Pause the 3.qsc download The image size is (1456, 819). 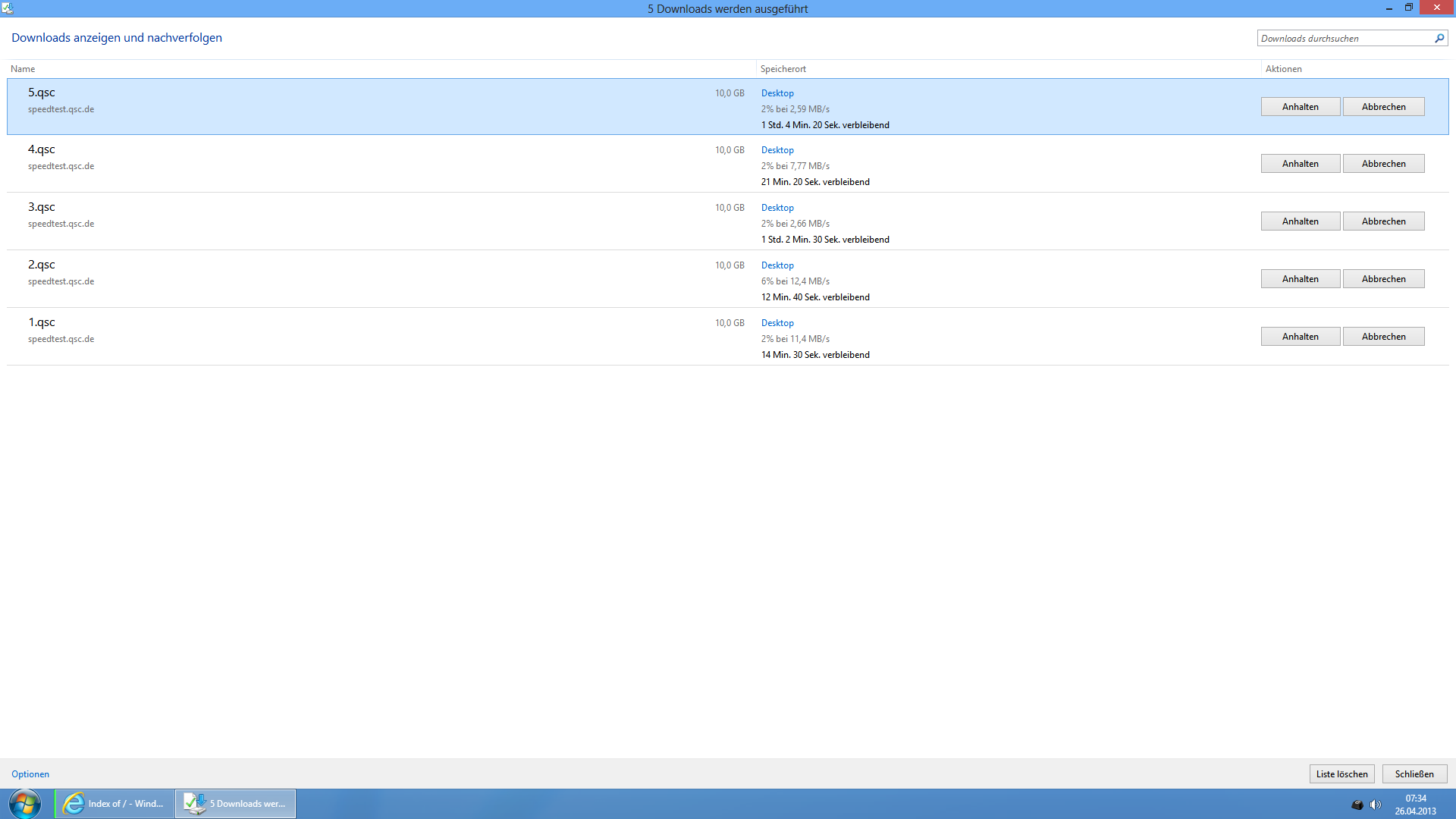1300,221
